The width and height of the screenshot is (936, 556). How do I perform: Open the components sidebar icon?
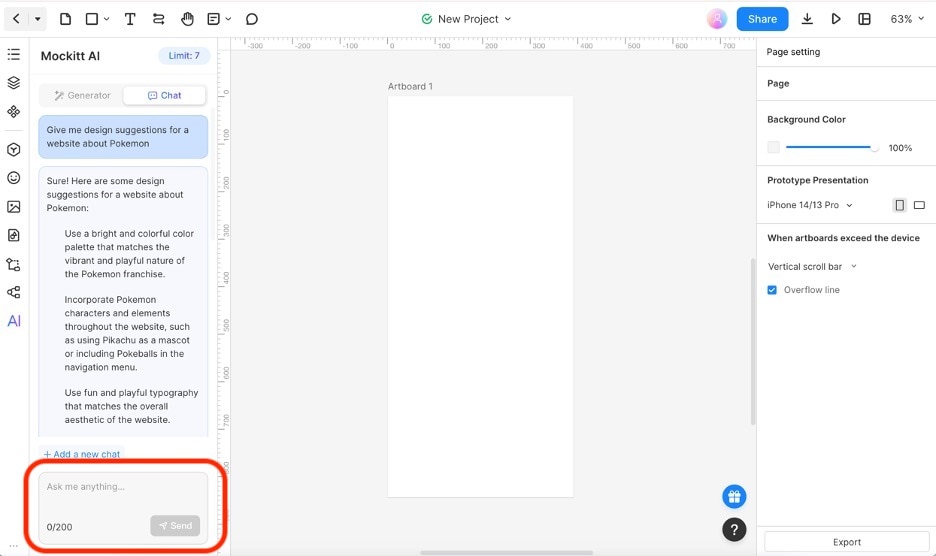click(x=14, y=112)
